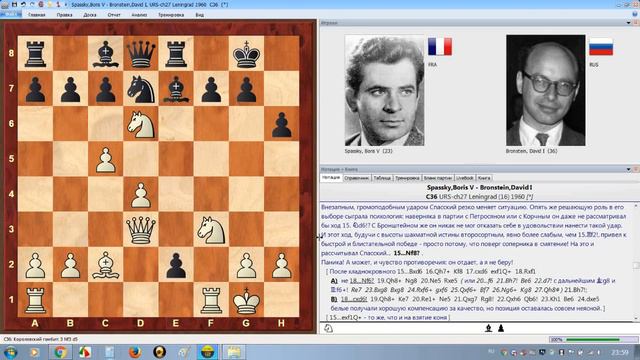This screenshot has height=360, width=640.
Task: Select the white knight on d6
Action: pos(141,124)
